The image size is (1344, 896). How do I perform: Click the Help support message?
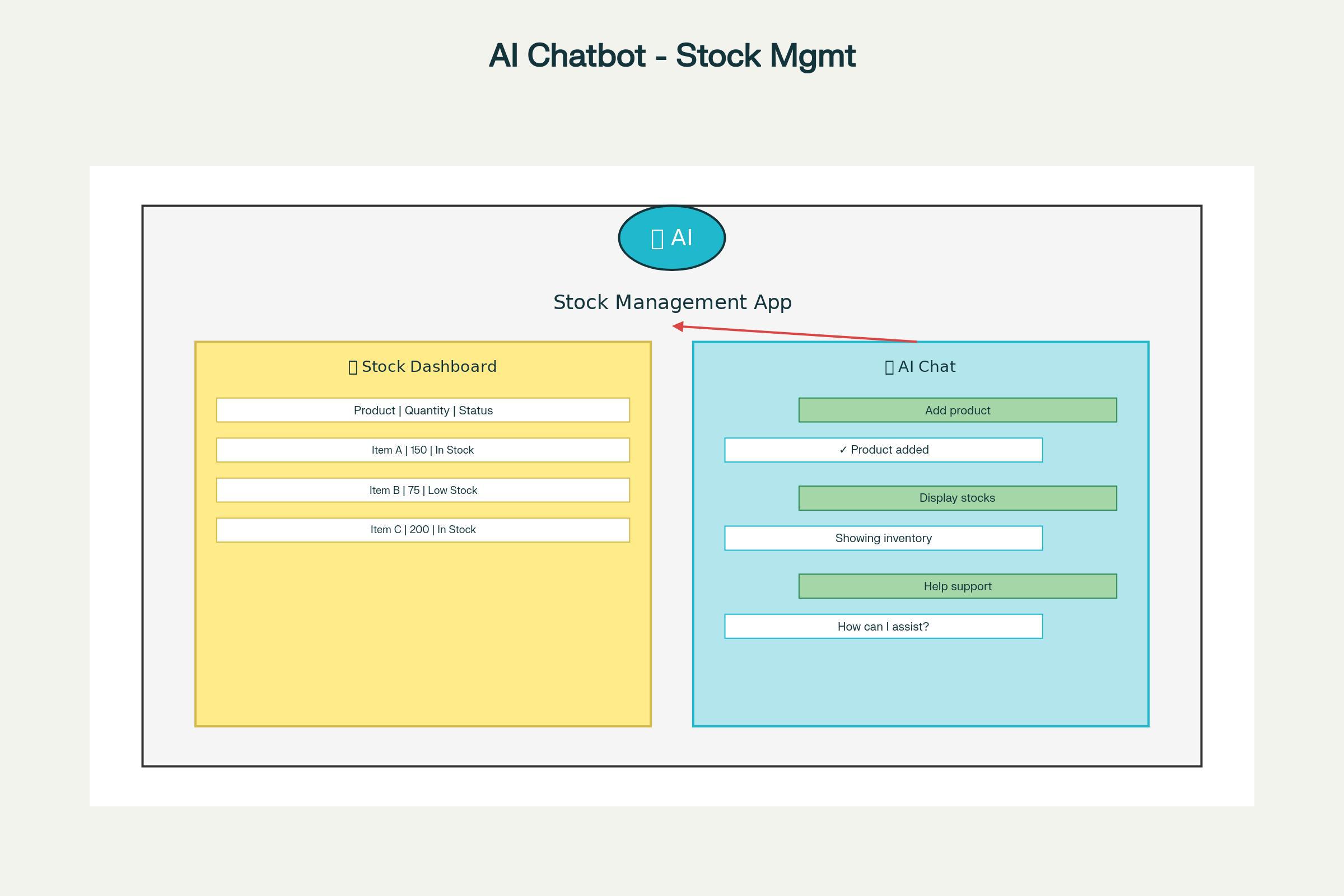(958, 586)
